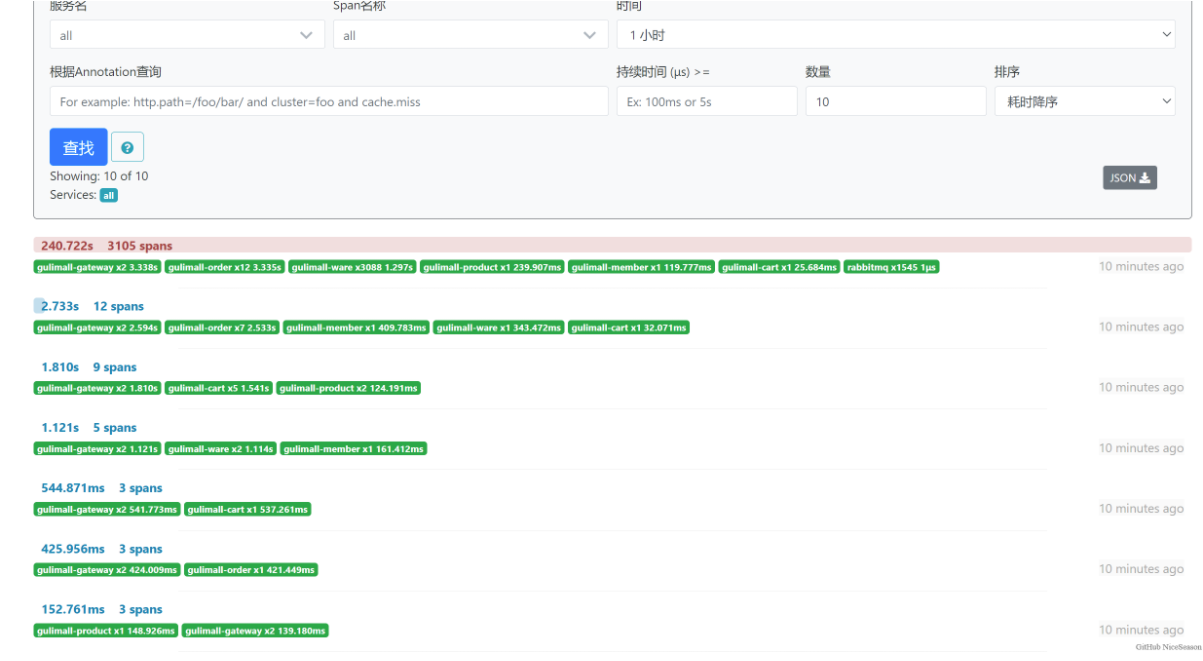Click the gulimall-cart x5 1.541s tag
Image resolution: width=1203 pixels, height=661 pixels.
(x=219, y=388)
